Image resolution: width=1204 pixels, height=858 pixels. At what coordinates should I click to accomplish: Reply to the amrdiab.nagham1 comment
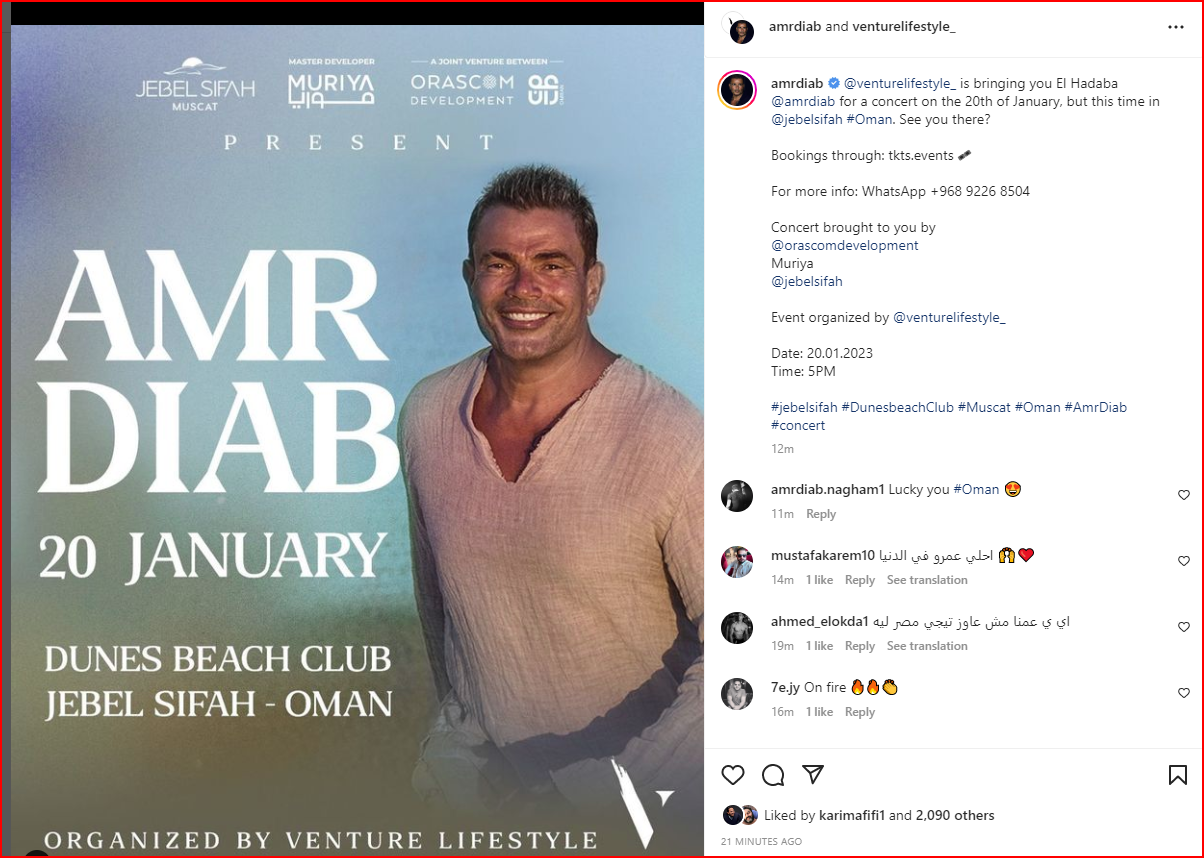pyautogui.click(x=821, y=514)
